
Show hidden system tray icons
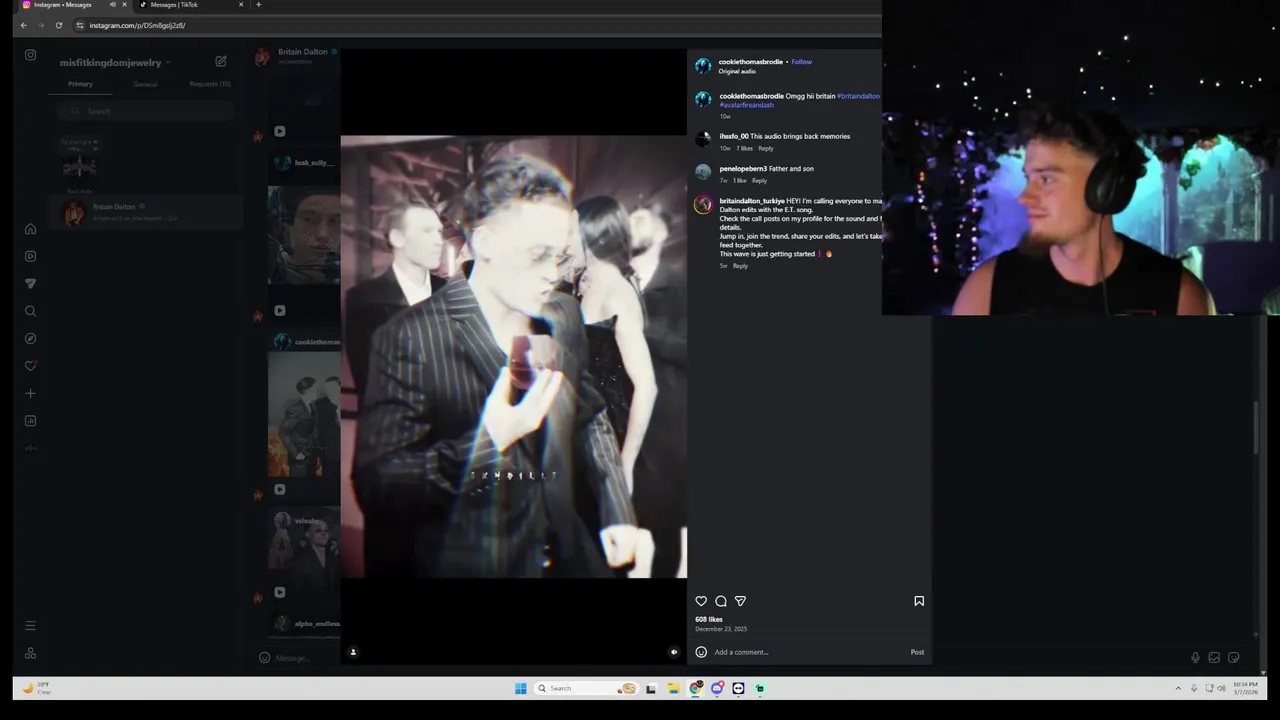(x=1178, y=688)
